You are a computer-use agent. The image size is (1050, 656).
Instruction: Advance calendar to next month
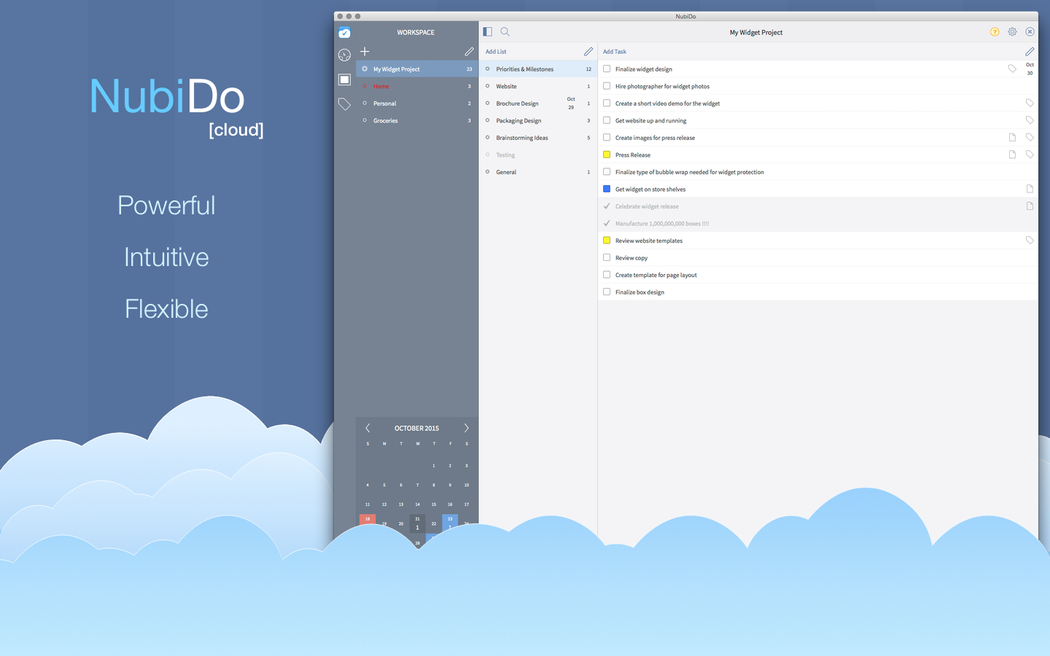pyautogui.click(x=466, y=428)
